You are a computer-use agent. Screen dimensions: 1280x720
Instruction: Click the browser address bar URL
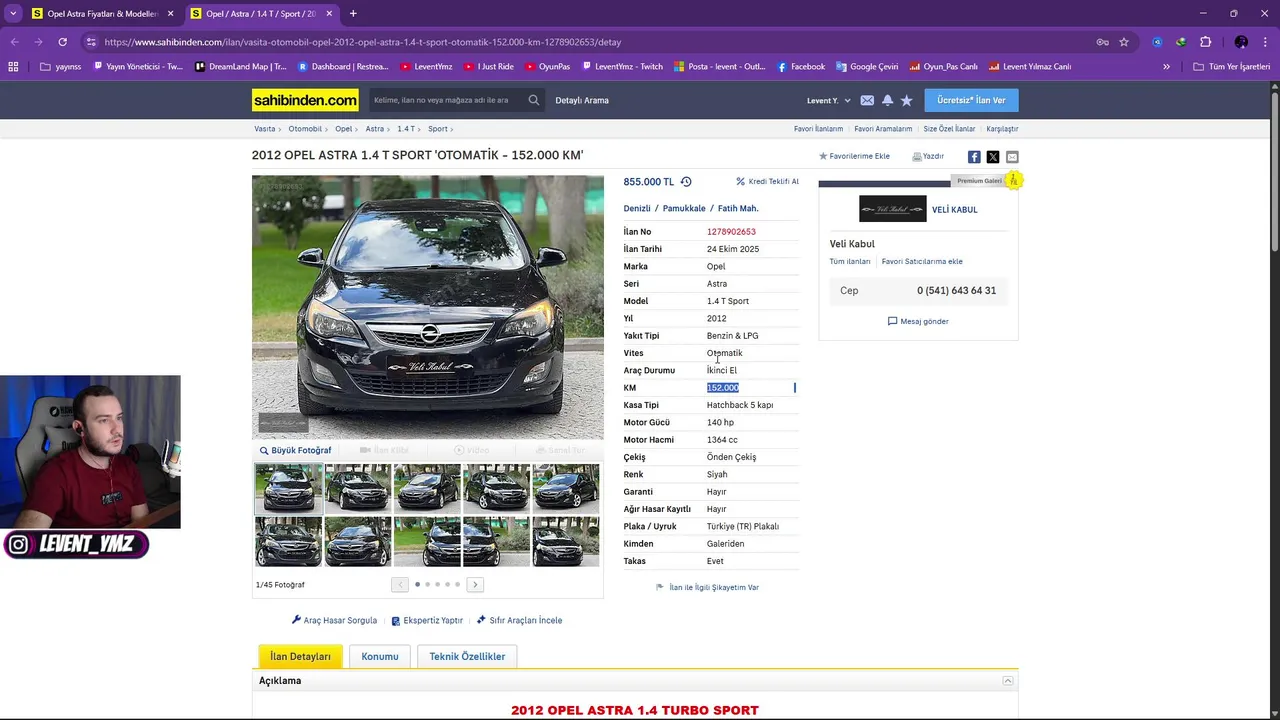pyautogui.click(x=363, y=42)
